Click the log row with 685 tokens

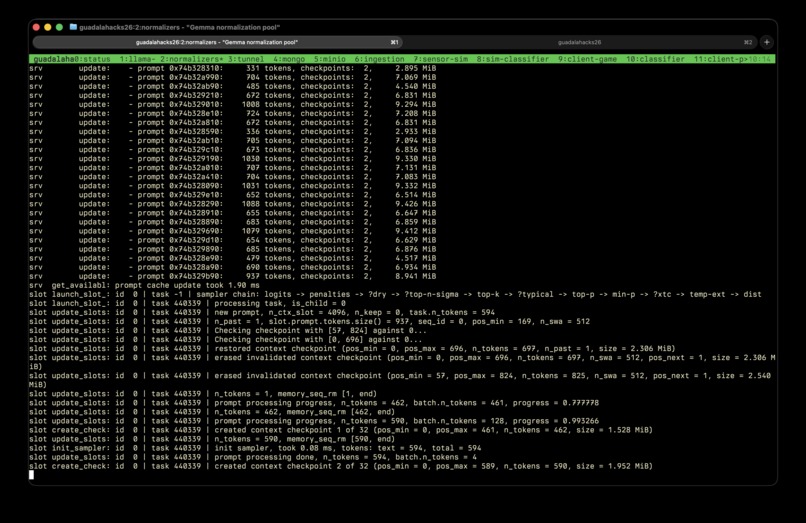click(x=232, y=249)
